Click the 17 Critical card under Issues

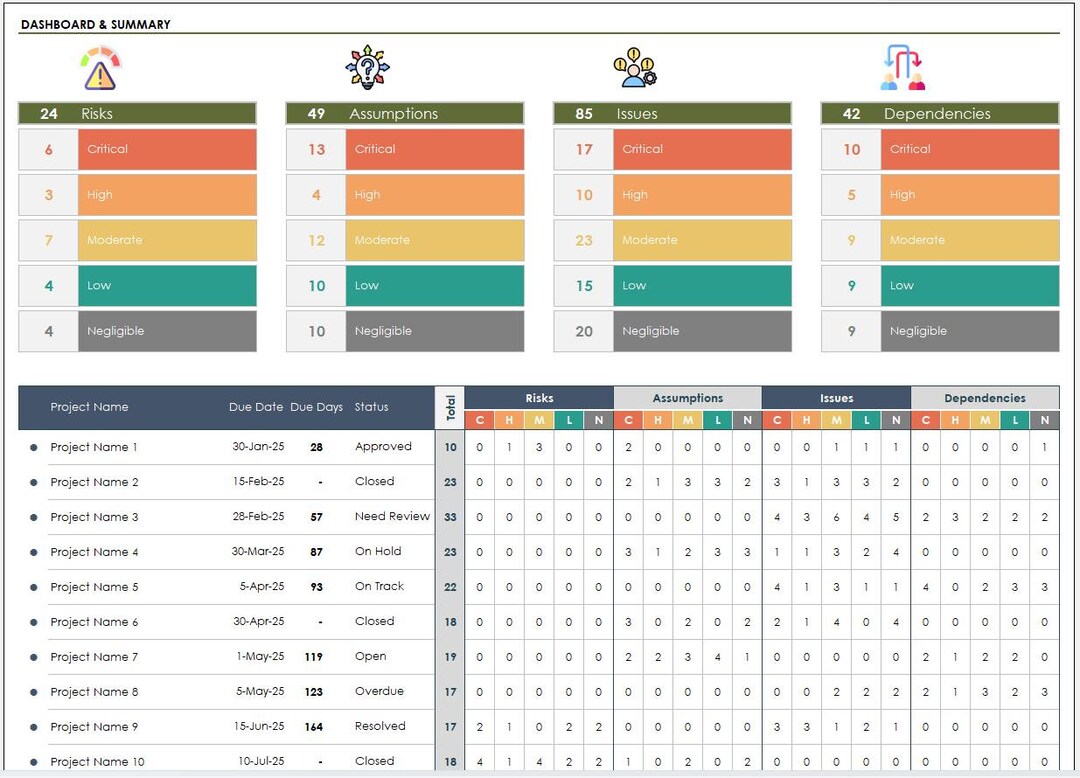(672, 149)
